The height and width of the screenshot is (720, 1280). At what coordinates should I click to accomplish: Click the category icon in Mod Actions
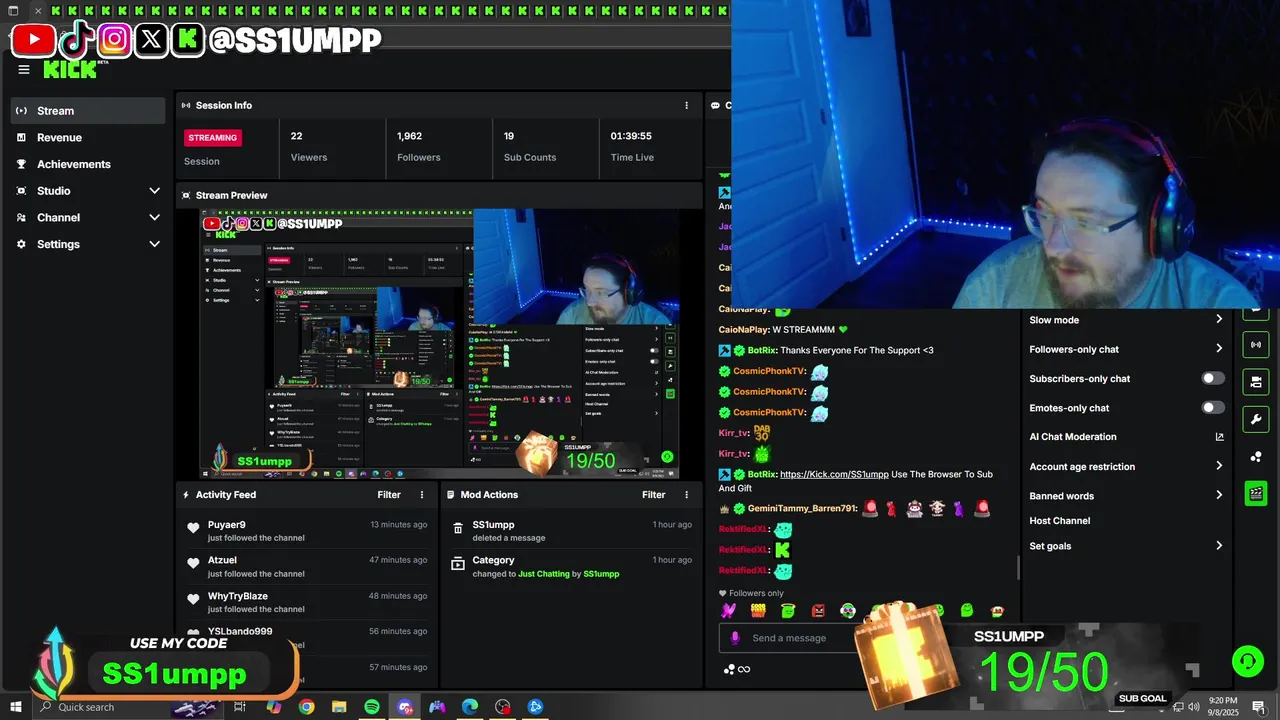[x=458, y=564]
